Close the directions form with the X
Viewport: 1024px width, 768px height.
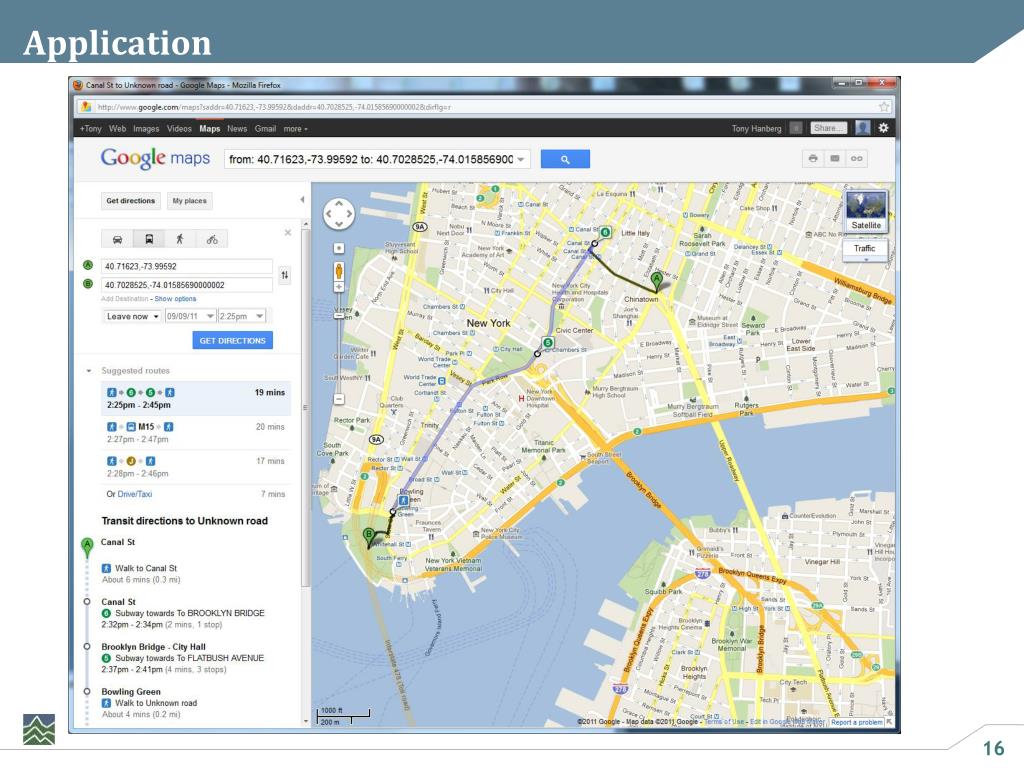tap(288, 232)
